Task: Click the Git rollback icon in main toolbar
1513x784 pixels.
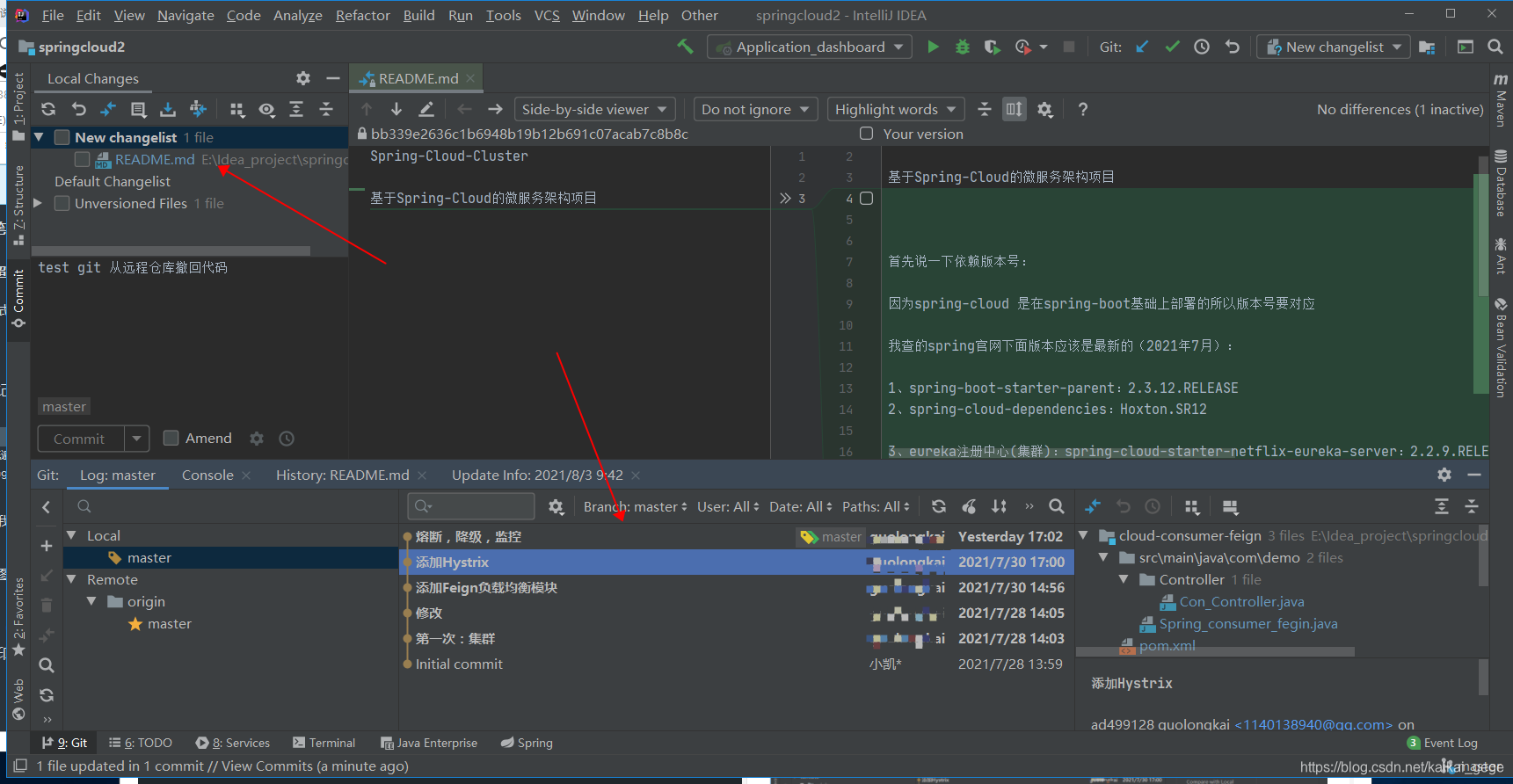Action: coord(1232,47)
